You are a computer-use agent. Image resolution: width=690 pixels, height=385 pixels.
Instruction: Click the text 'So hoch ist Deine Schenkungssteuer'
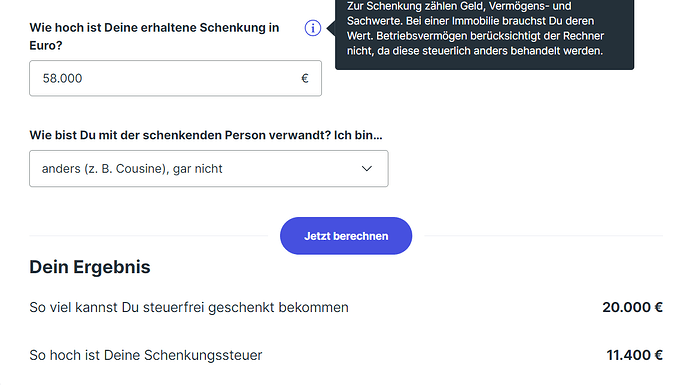pos(146,355)
